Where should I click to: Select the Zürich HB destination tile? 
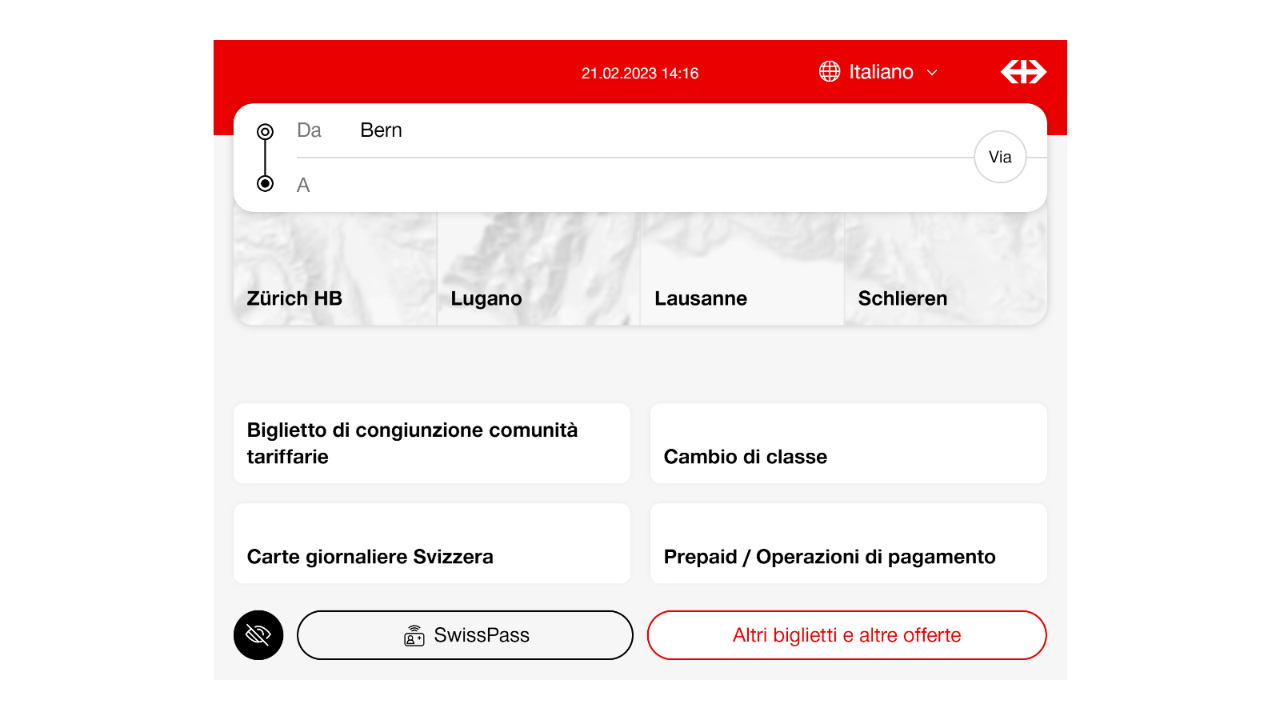click(x=335, y=270)
